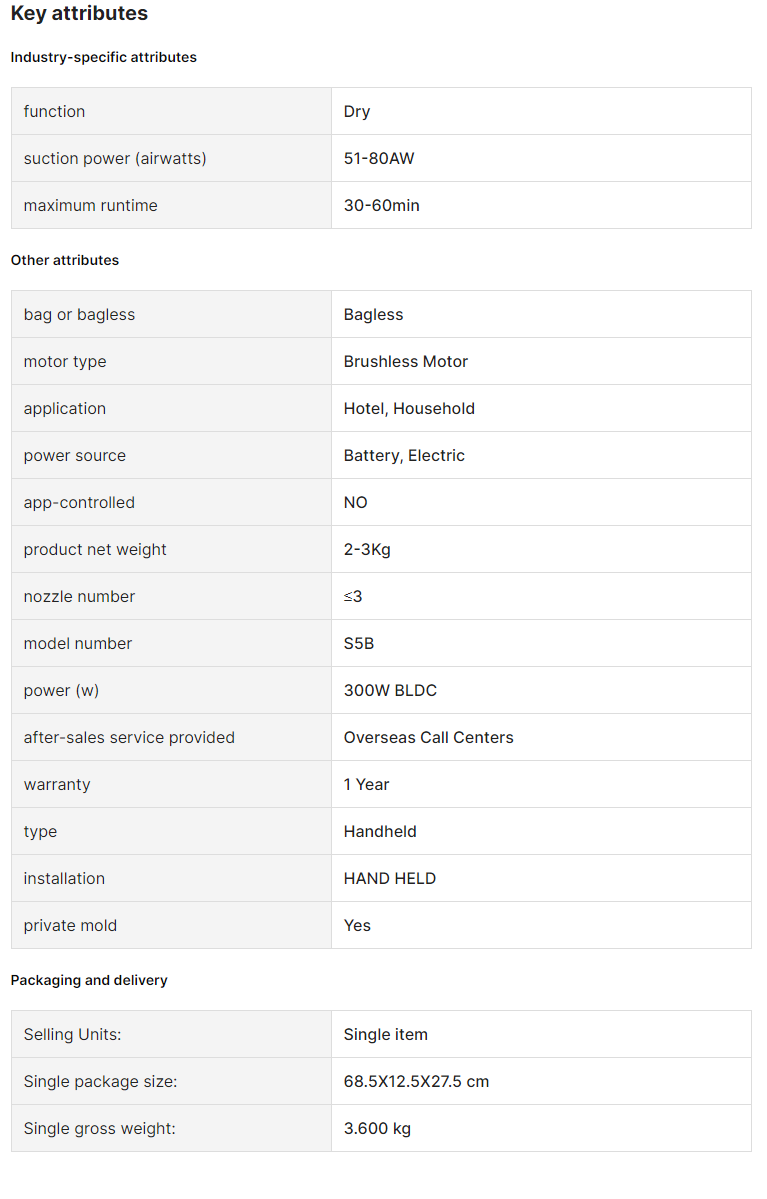Select the Packaging and delivery subheading
The width and height of the screenshot is (767, 1199).
click(89, 980)
